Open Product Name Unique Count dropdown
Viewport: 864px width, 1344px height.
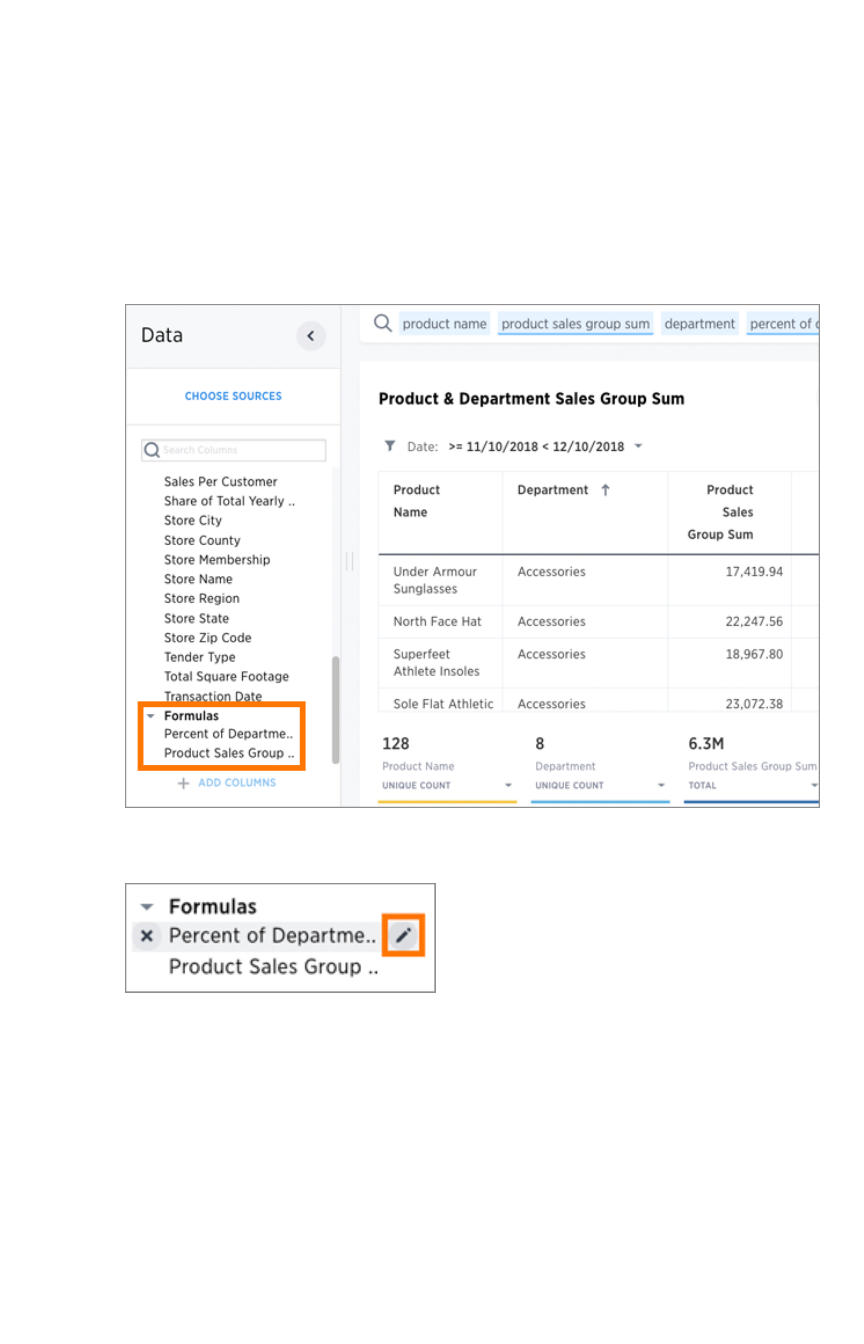pos(507,786)
